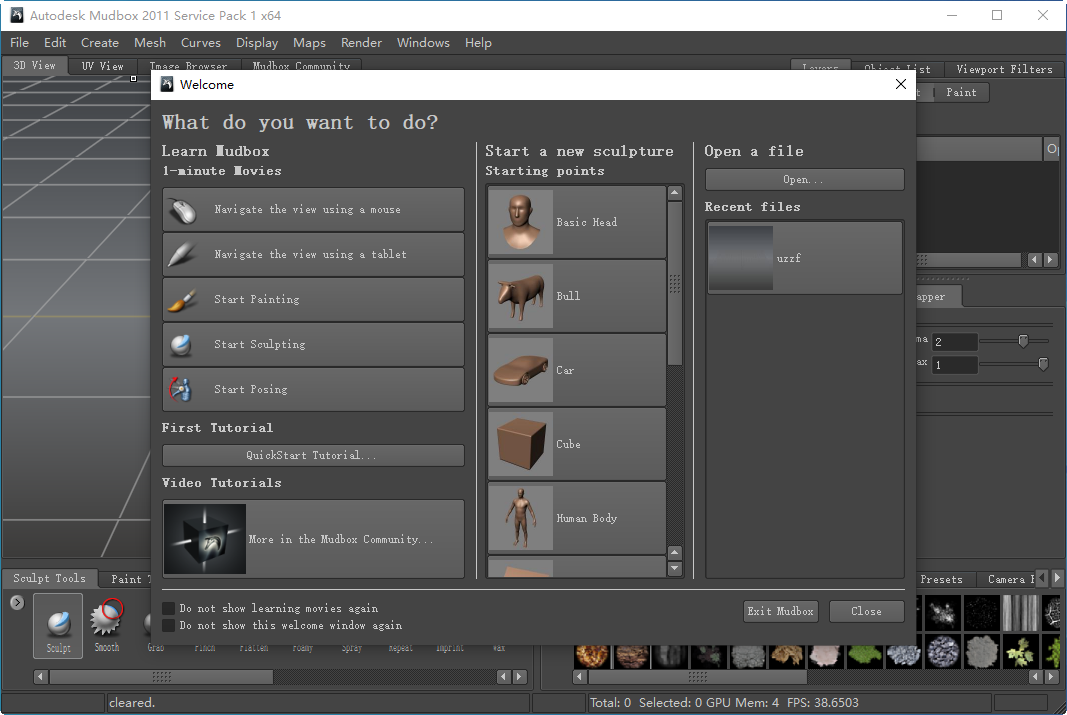Click the rightmost arrow of sculpt tools tray
The width and height of the screenshot is (1067, 715).
click(x=520, y=676)
